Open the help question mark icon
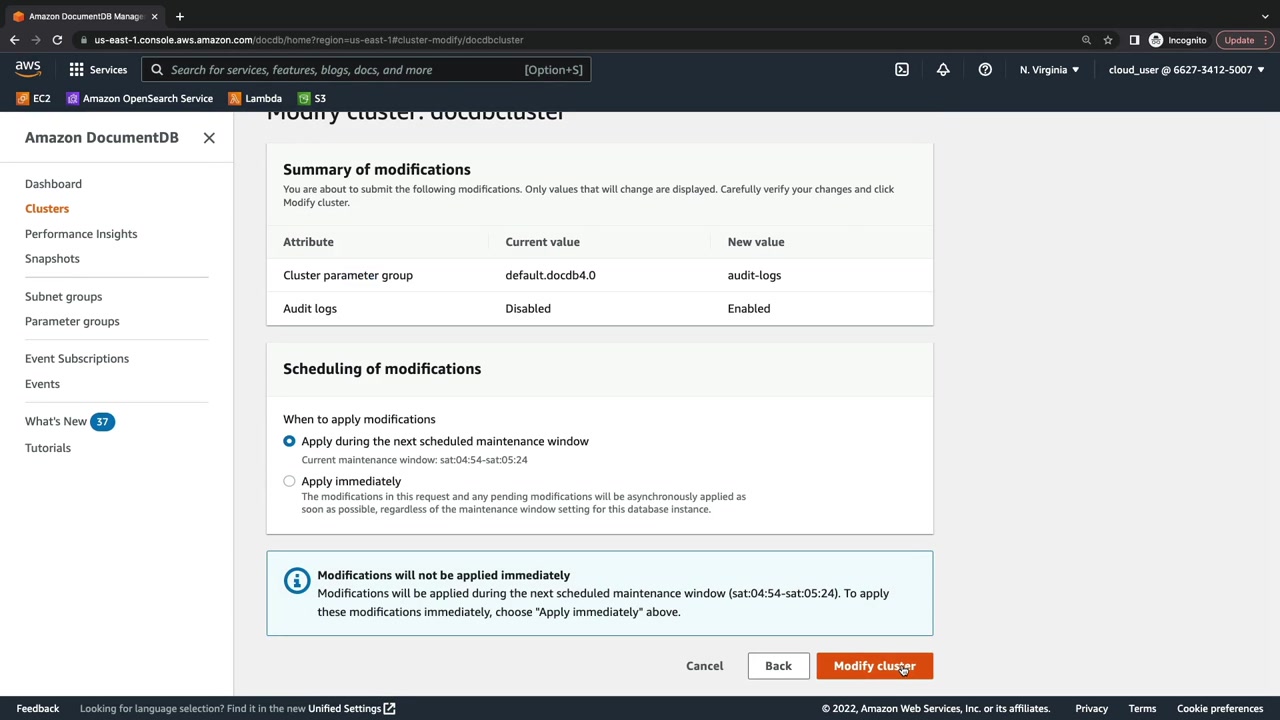Image resolution: width=1280 pixels, height=720 pixels. (985, 70)
